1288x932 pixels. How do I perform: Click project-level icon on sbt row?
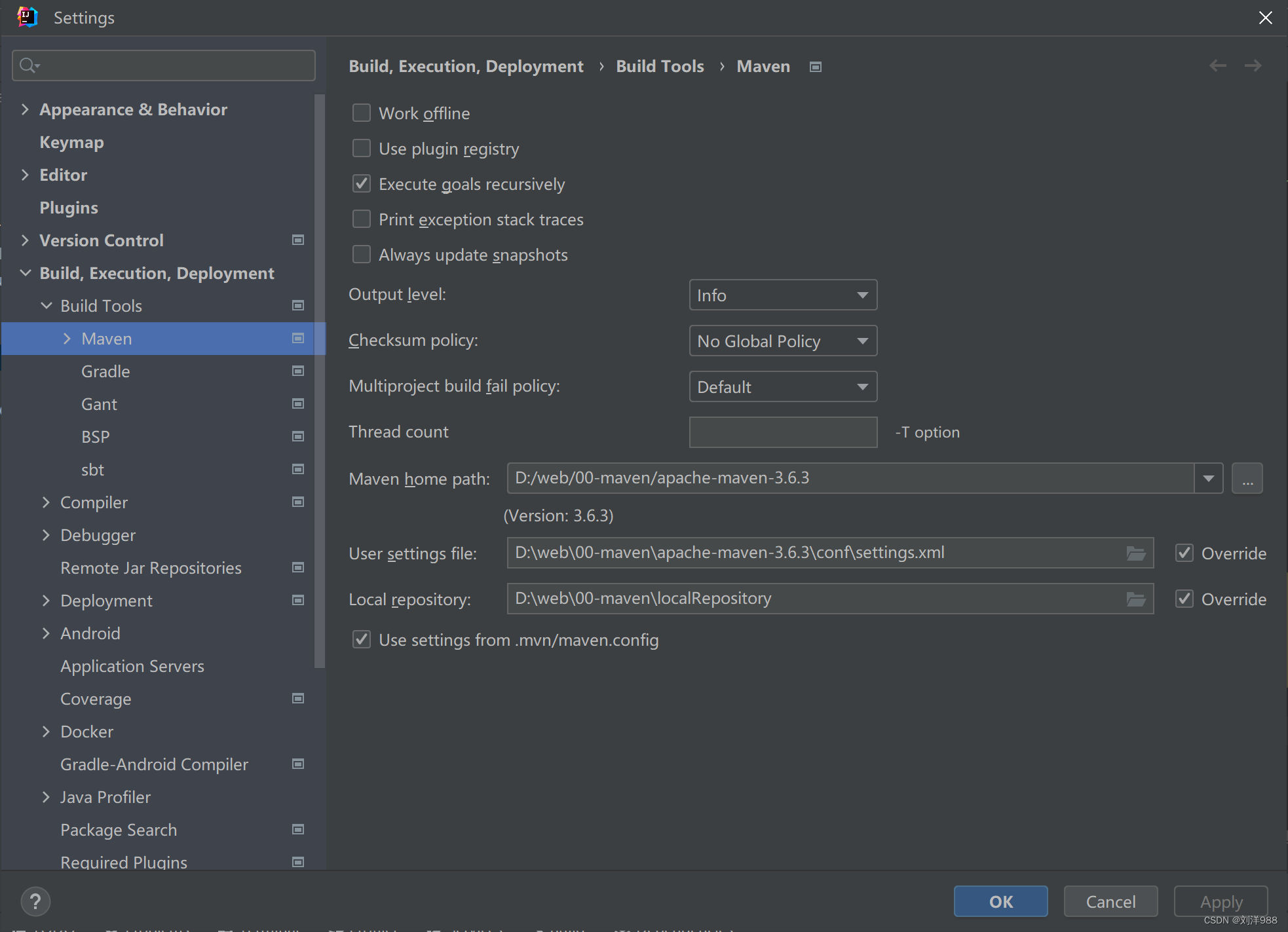tap(298, 470)
